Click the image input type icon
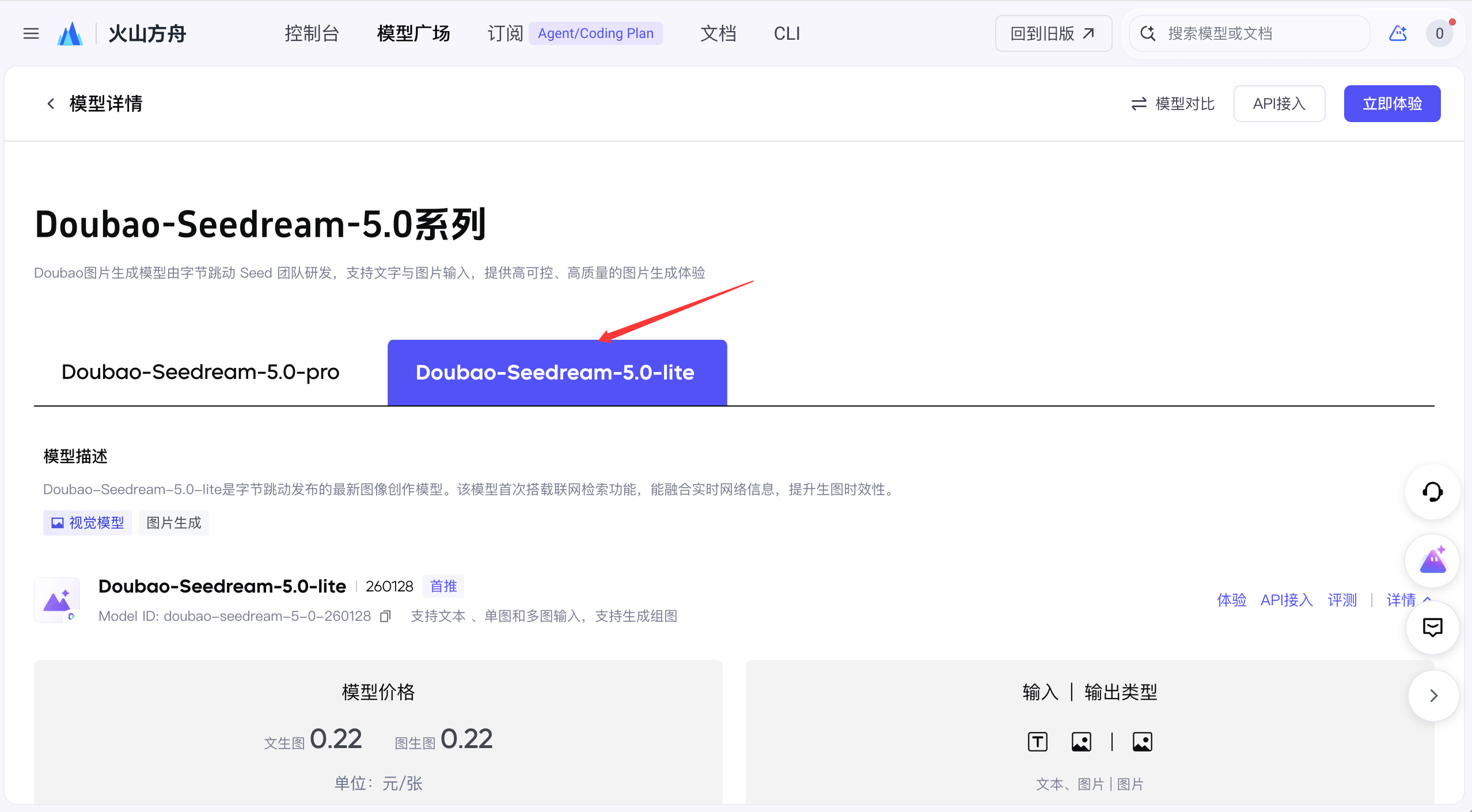 (x=1081, y=742)
